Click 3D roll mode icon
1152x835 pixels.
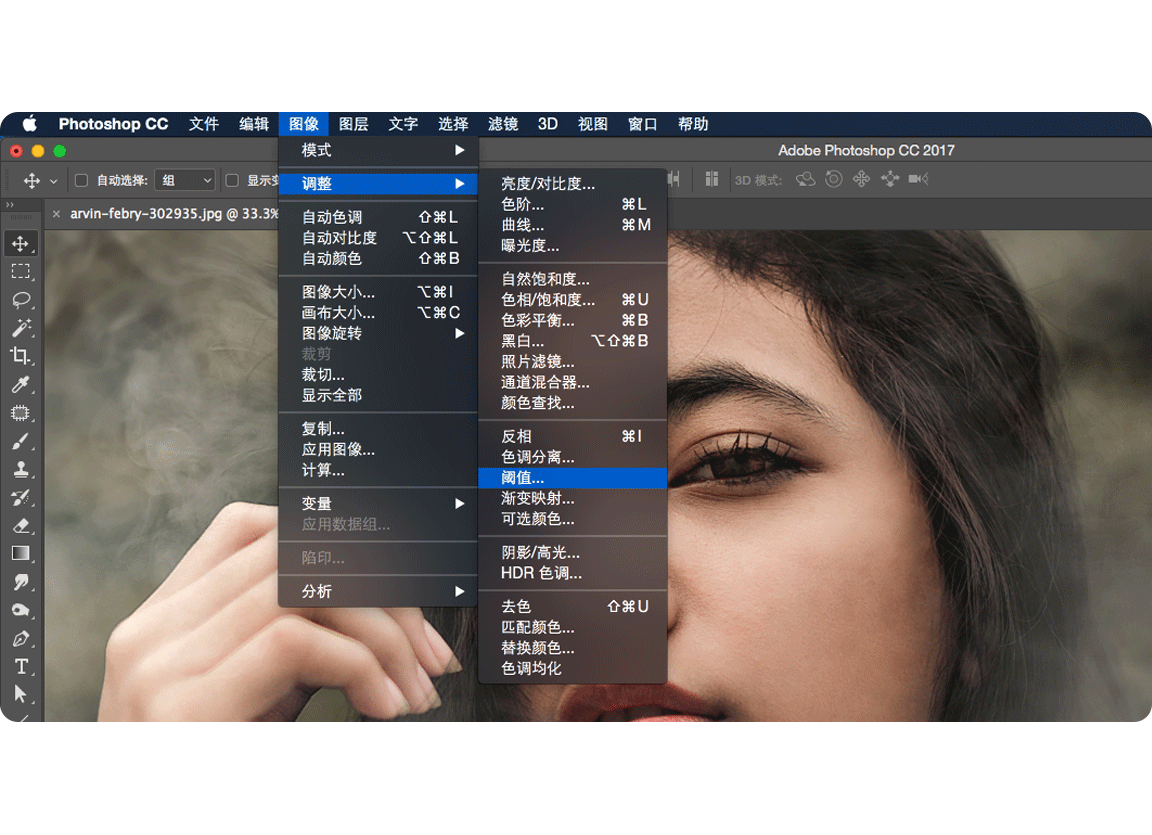point(833,179)
